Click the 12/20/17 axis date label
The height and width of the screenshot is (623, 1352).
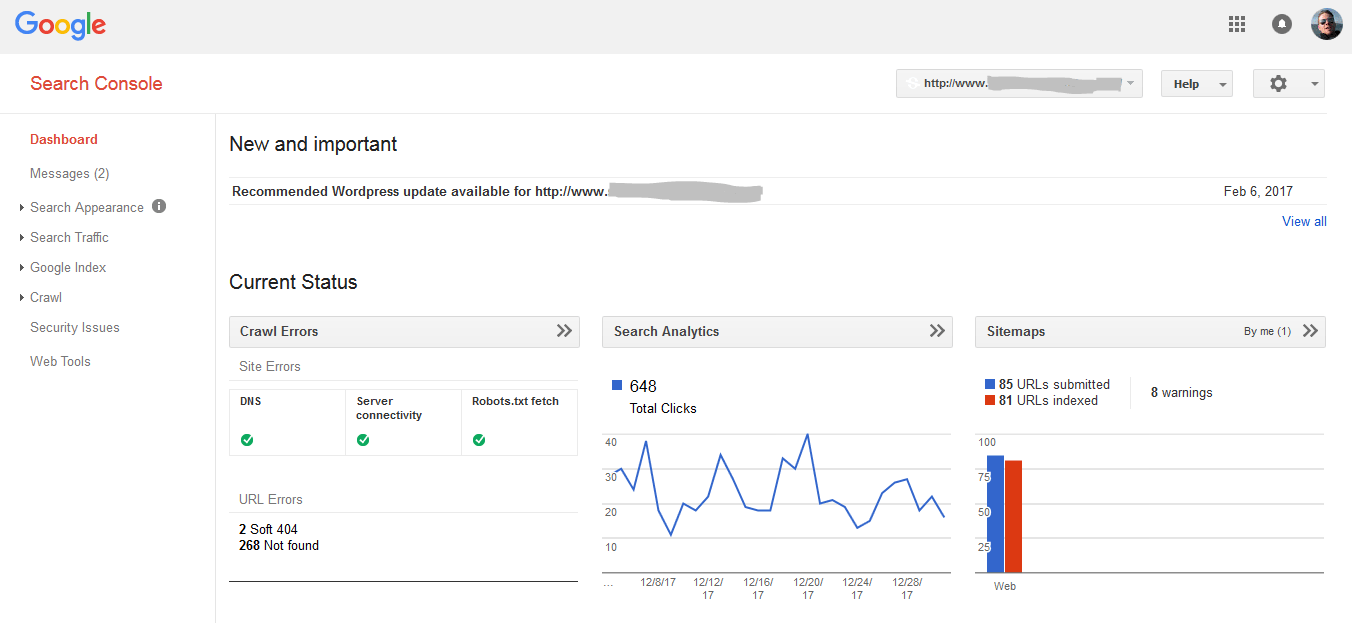click(808, 588)
